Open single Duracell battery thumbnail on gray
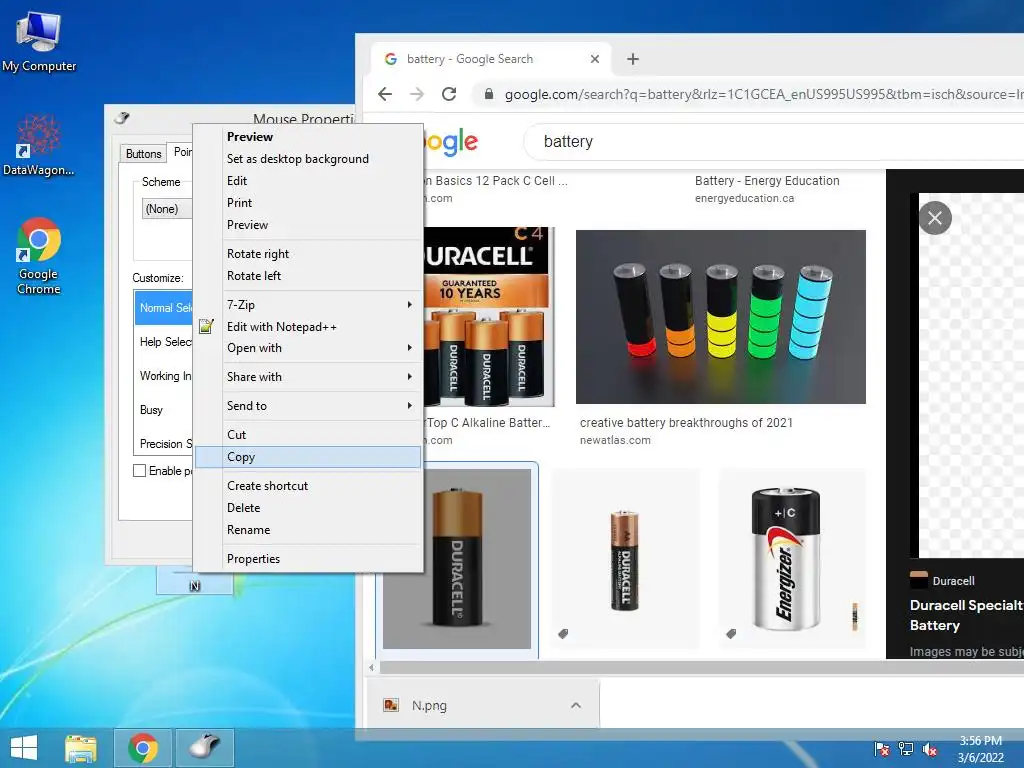Viewport: 1024px width, 768px height. coord(456,559)
